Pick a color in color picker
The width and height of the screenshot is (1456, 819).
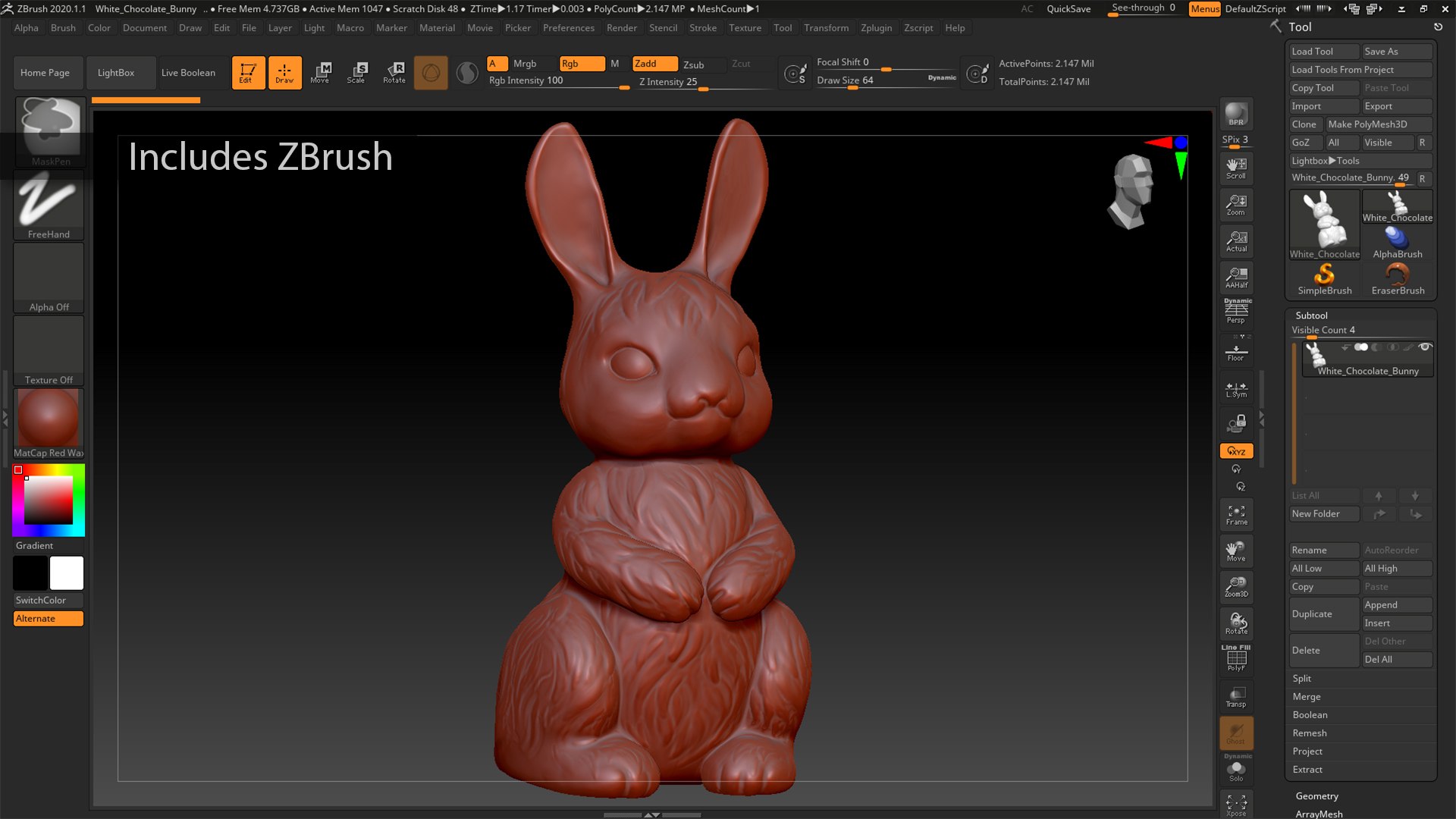pyautogui.click(x=49, y=500)
